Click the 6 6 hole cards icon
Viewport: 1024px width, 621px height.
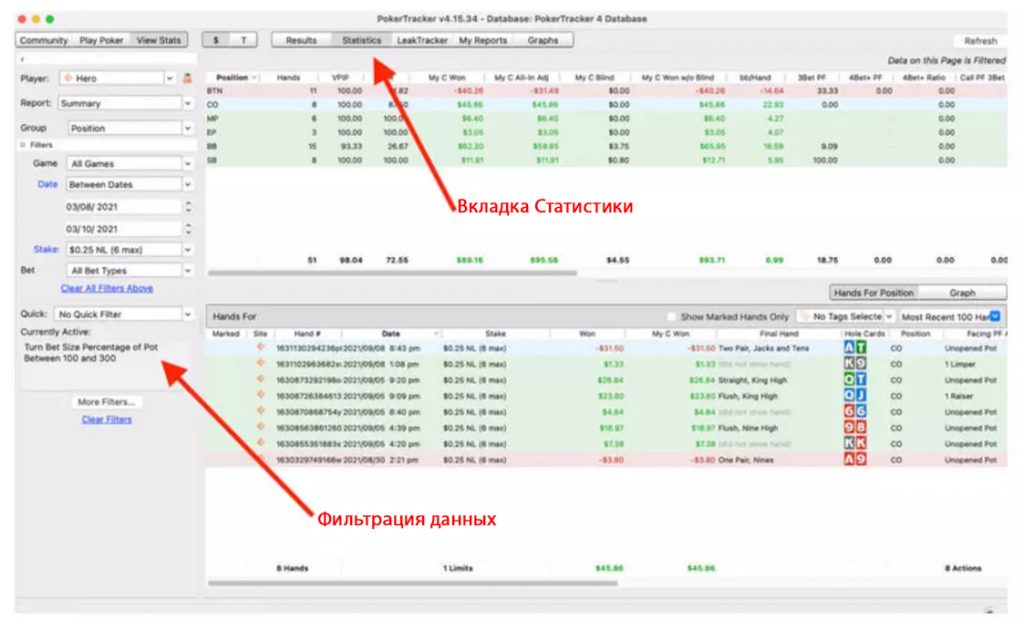click(x=855, y=411)
